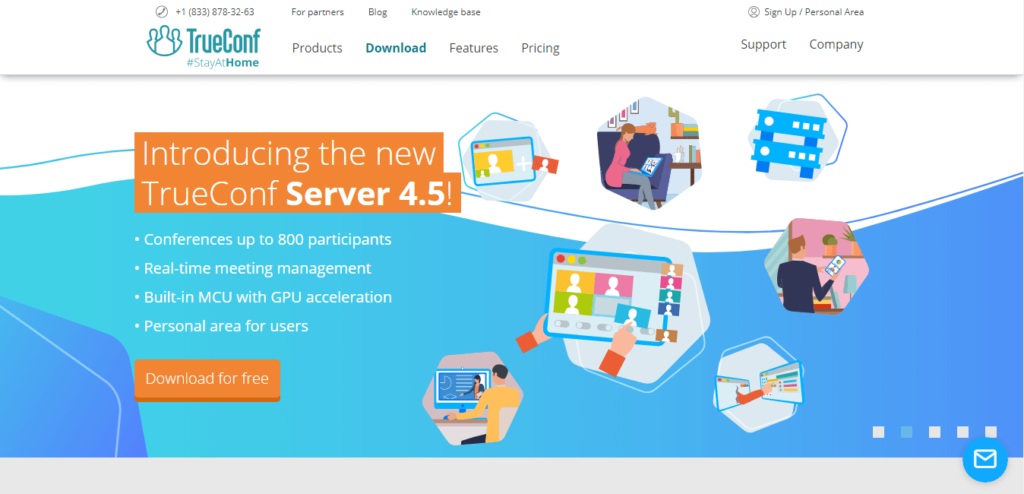1024x494 pixels.
Task: Click the man at desktop computer illustration
Action: tap(473, 399)
